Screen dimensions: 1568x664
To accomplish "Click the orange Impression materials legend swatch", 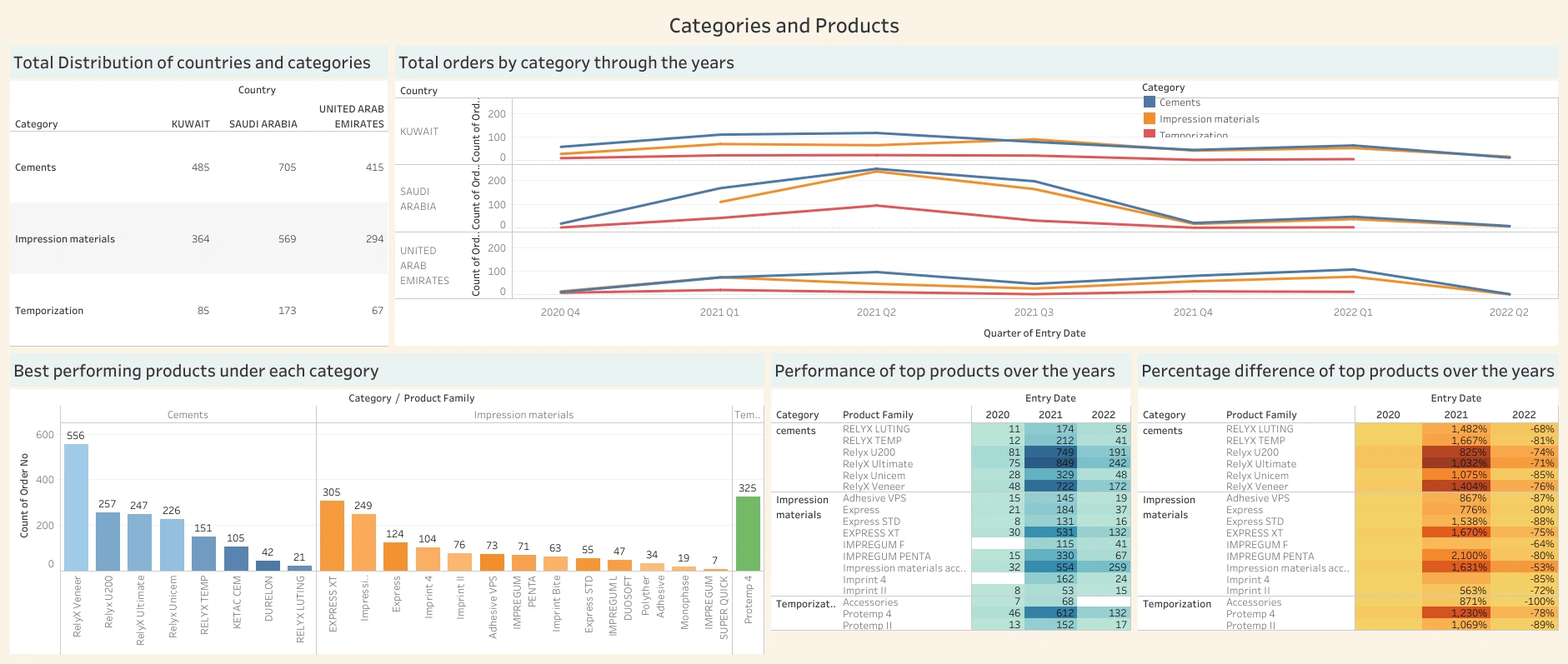I will pyautogui.click(x=1150, y=119).
